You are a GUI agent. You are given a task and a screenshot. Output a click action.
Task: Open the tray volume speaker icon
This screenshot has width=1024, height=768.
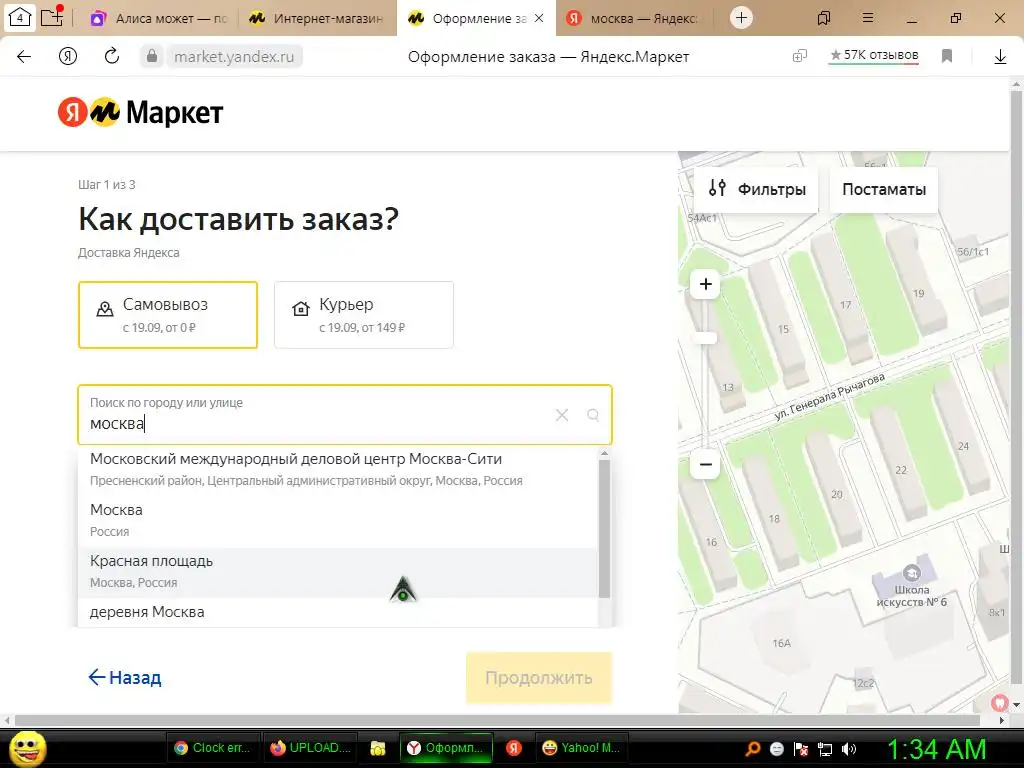click(x=849, y=749)
